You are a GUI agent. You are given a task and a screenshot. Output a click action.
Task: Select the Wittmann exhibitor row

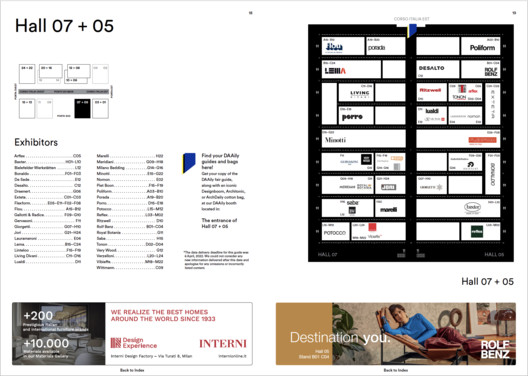pyautogui.click(x=130, y=268)
